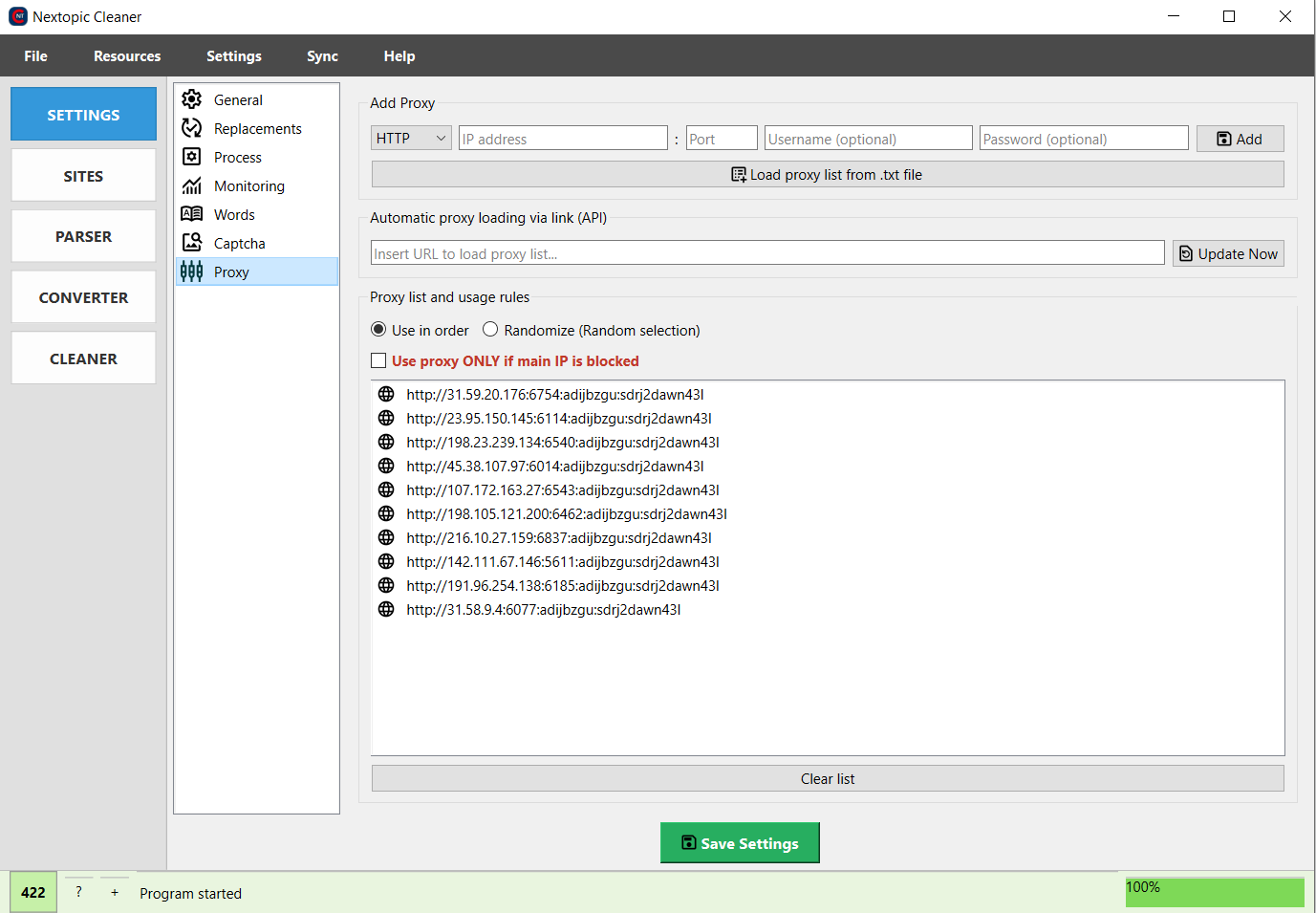Open the Process settings icon
Screen dimensions: 1316x913
(192, 157)
